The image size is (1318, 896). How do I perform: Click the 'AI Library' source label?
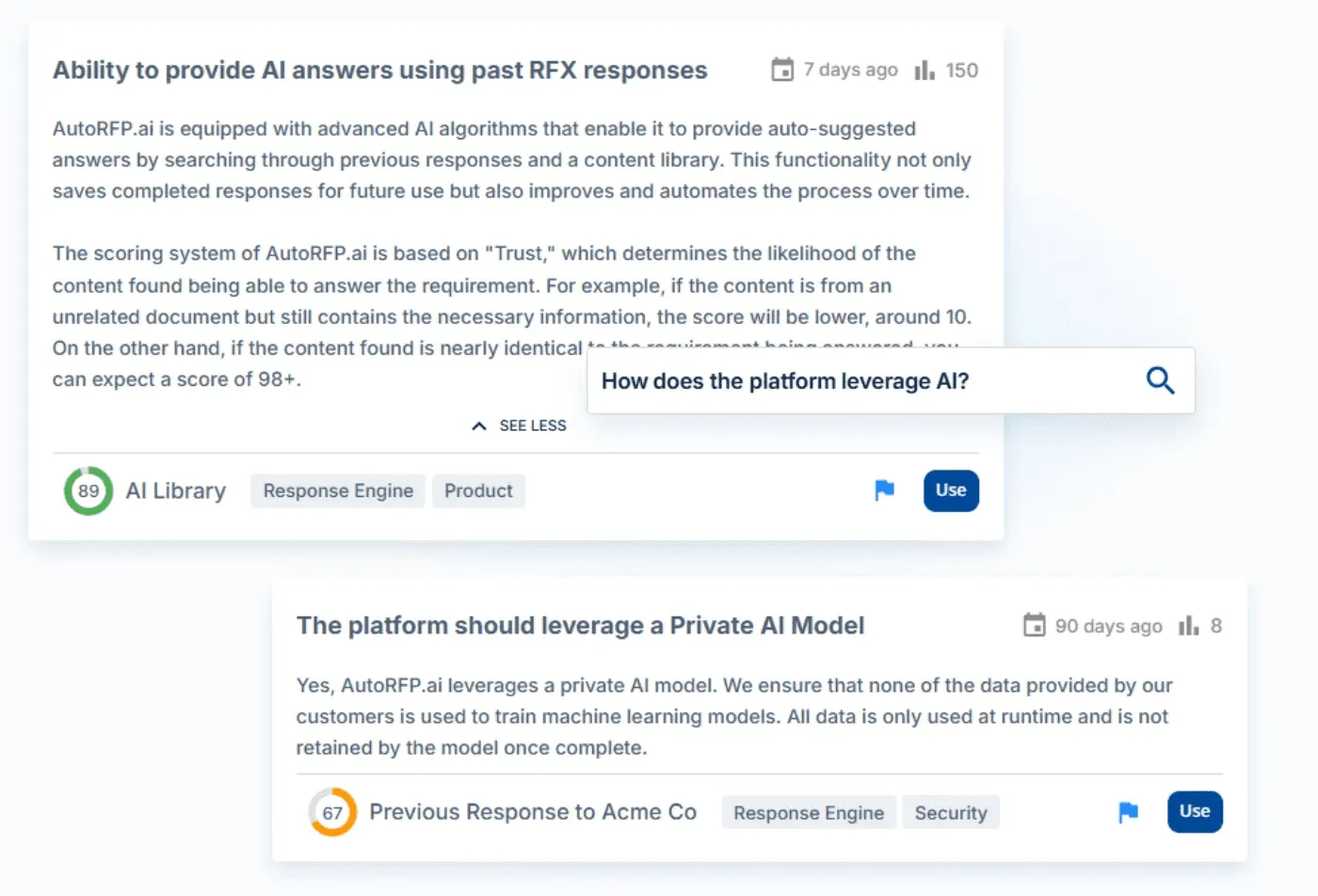pos(176,490)
